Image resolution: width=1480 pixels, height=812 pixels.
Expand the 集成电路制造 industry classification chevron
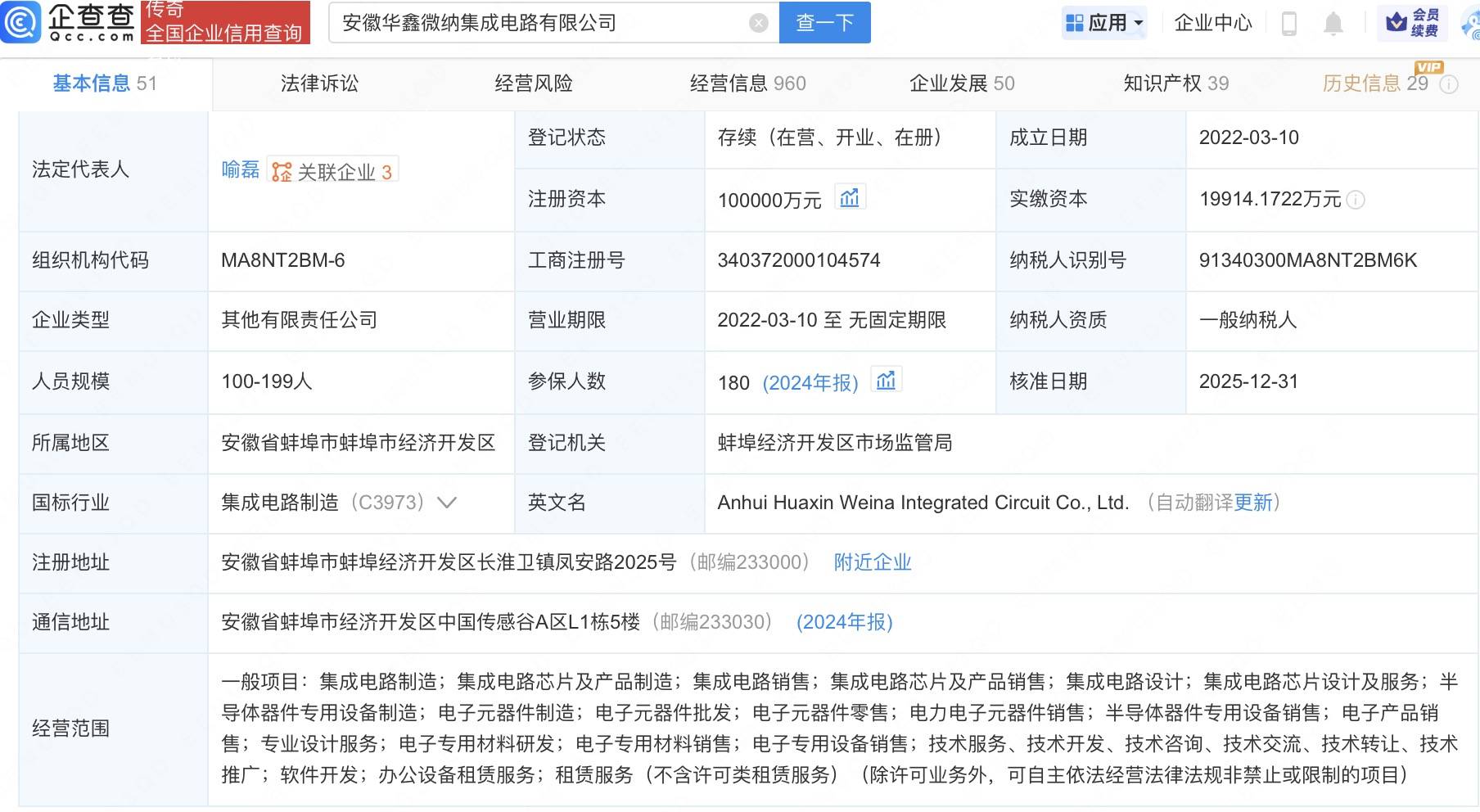tap(447, 503)
